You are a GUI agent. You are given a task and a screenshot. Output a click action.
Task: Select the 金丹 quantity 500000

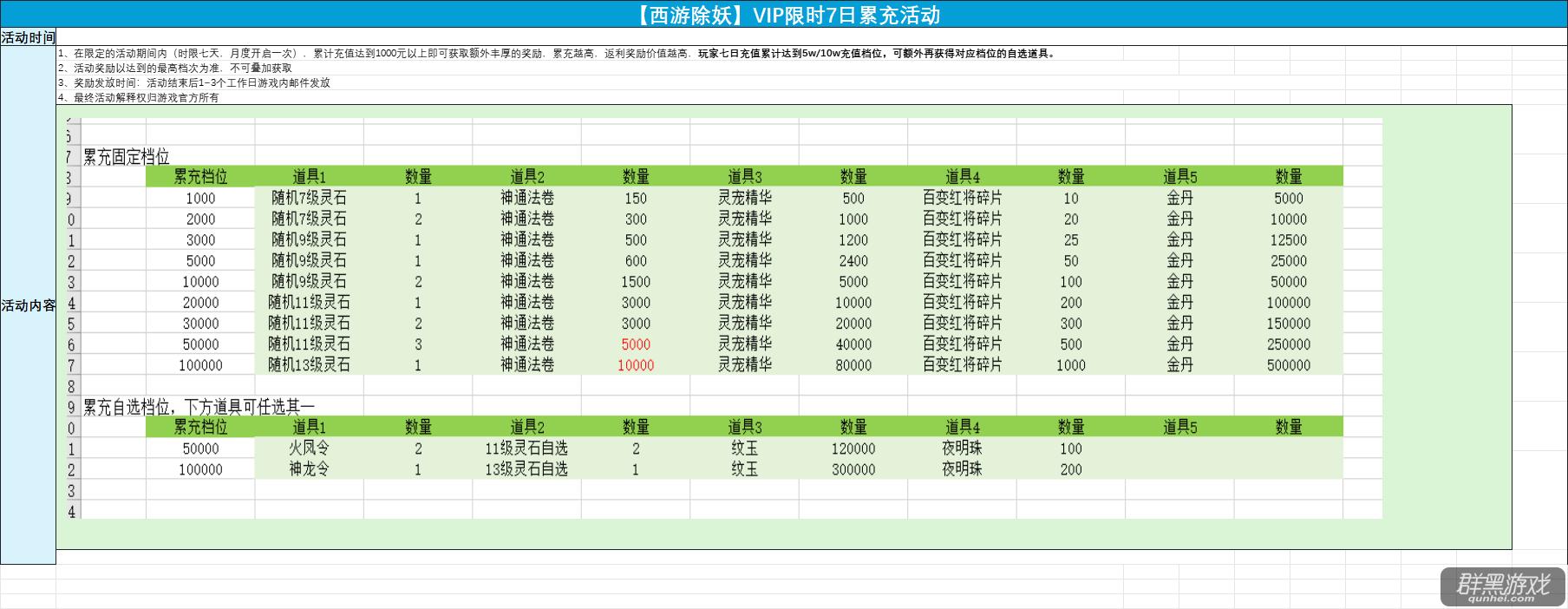pos(1289,364)
